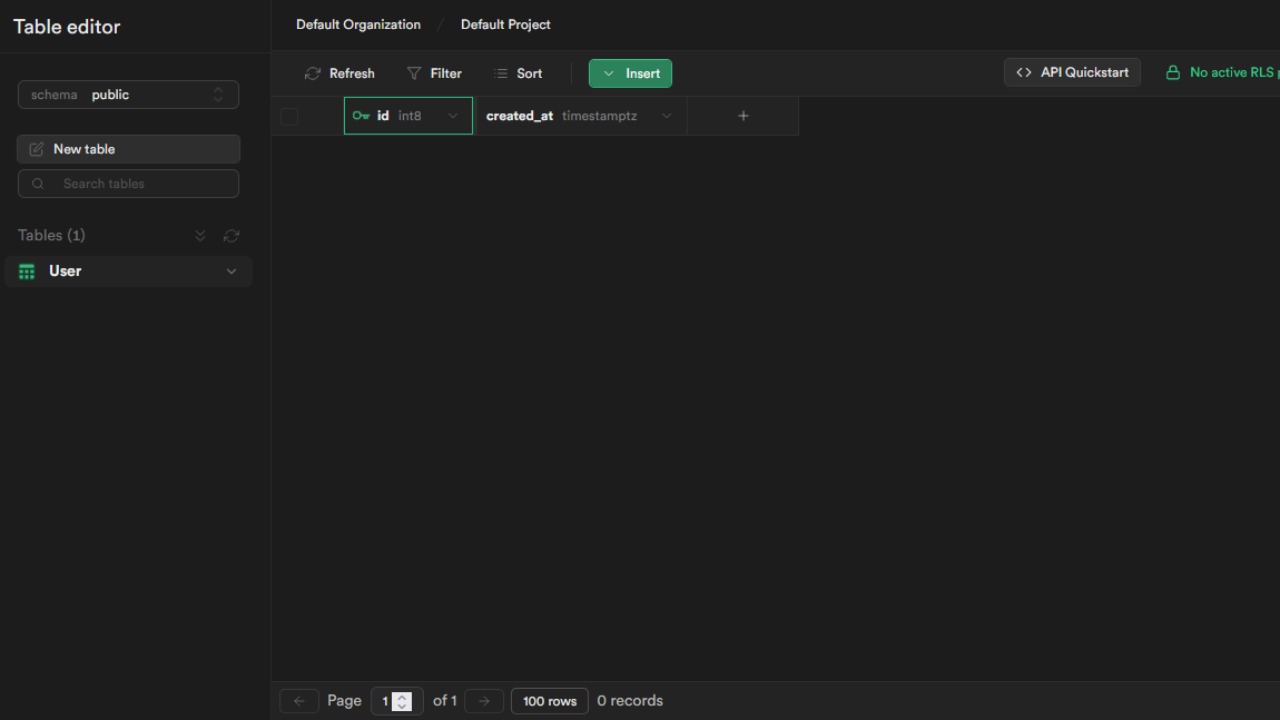Open the Default Project breadcrumb
This screenshot has height=720, width=1280.
coord(505,24)
